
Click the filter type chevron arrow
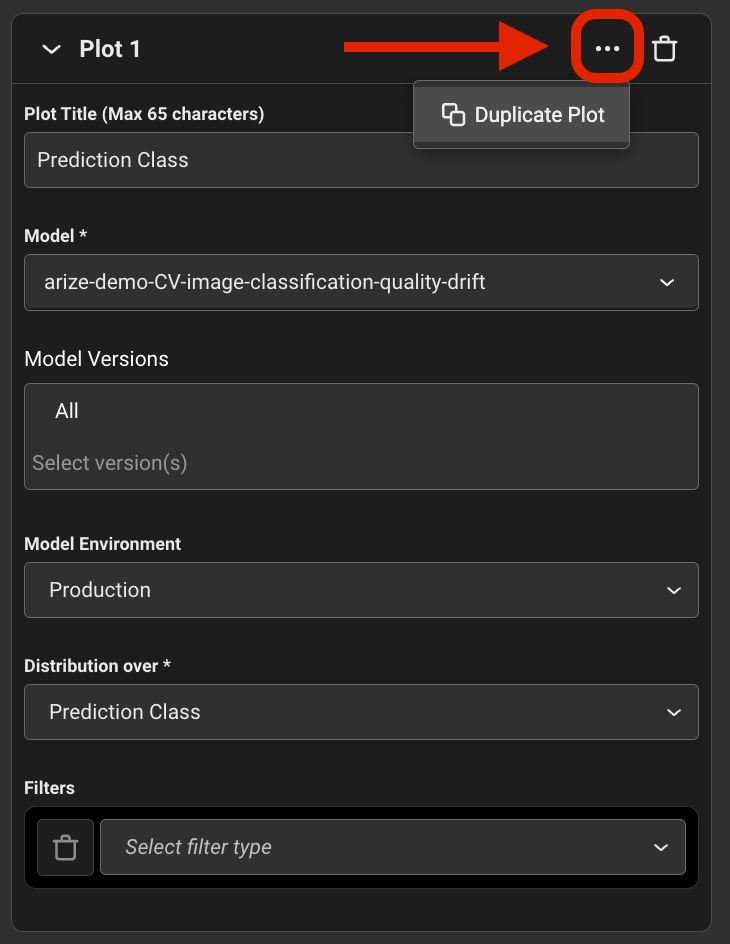pyautogui.click(x=660, y=848)
